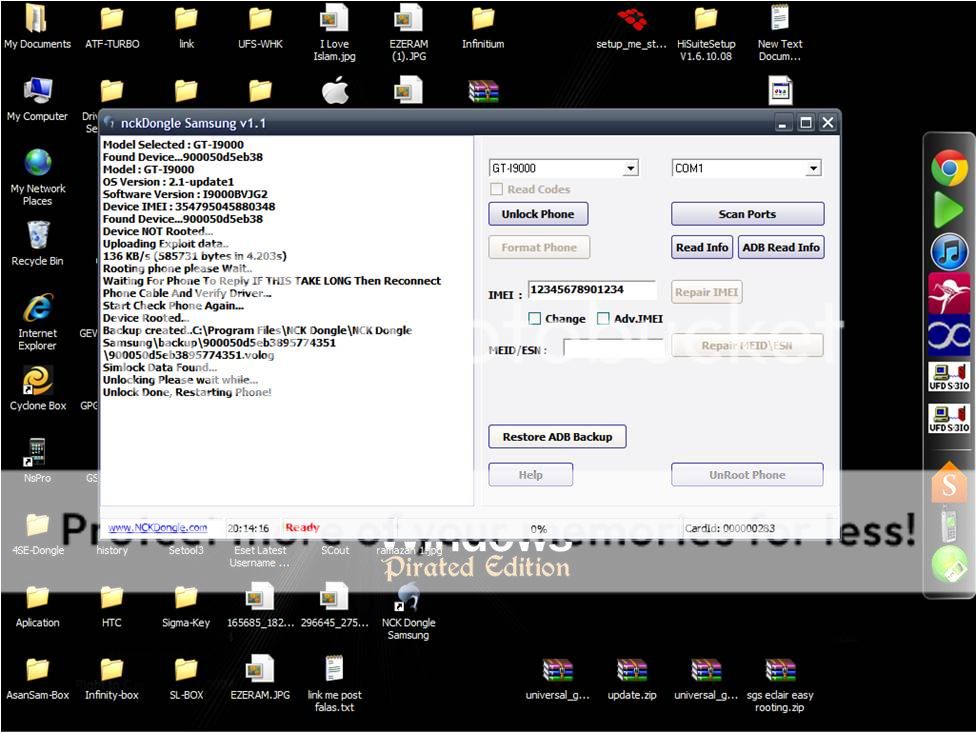The image size is (977, 733).
Task: Open the SL-BOX folder
Action: point(186,679)
